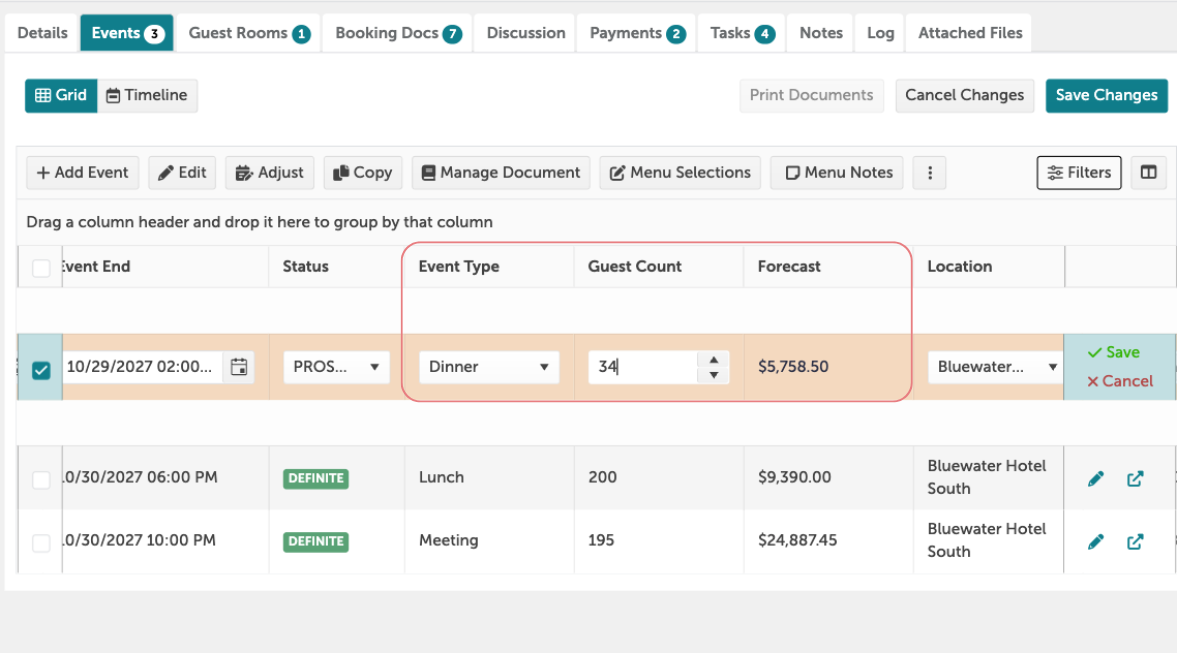Viewport: 1177px width, 653px height.
Task: Open the column chooser icon
Action: coord(1148,173)
